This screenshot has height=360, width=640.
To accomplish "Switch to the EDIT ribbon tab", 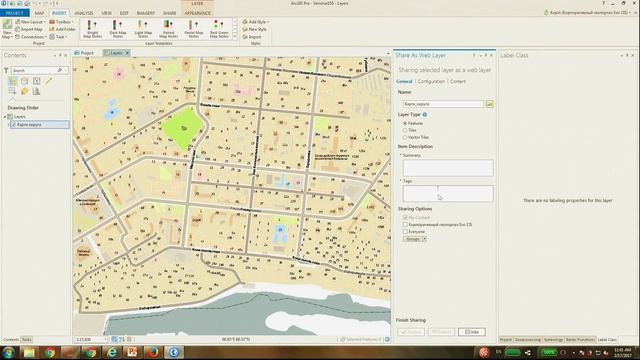I will coord(124,13).
